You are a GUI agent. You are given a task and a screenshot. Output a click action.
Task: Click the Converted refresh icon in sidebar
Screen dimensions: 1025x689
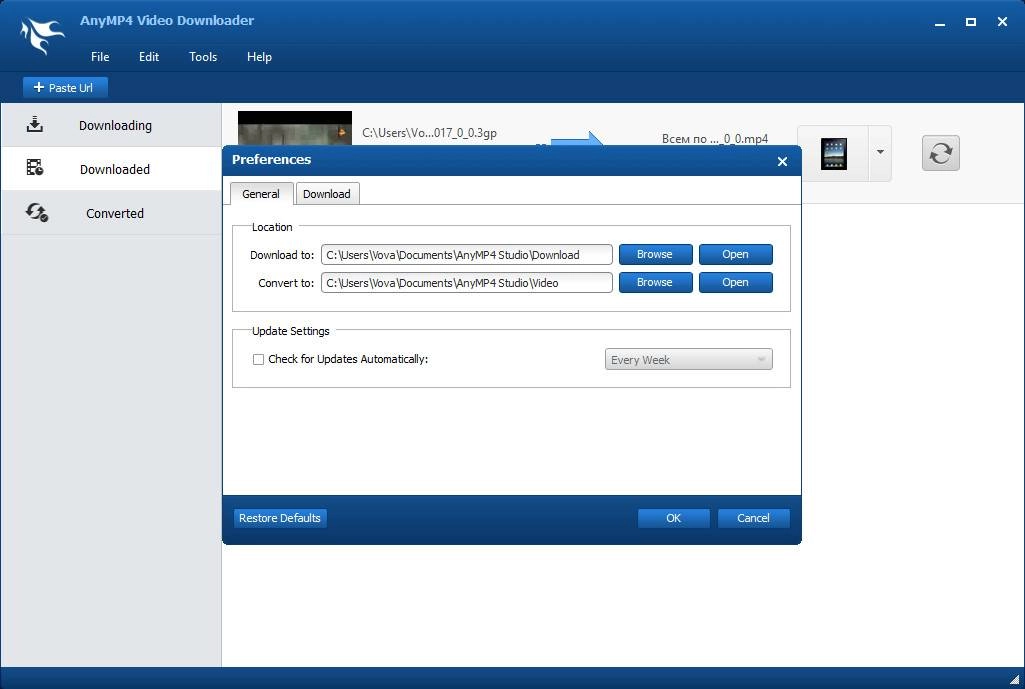point(37,212)
